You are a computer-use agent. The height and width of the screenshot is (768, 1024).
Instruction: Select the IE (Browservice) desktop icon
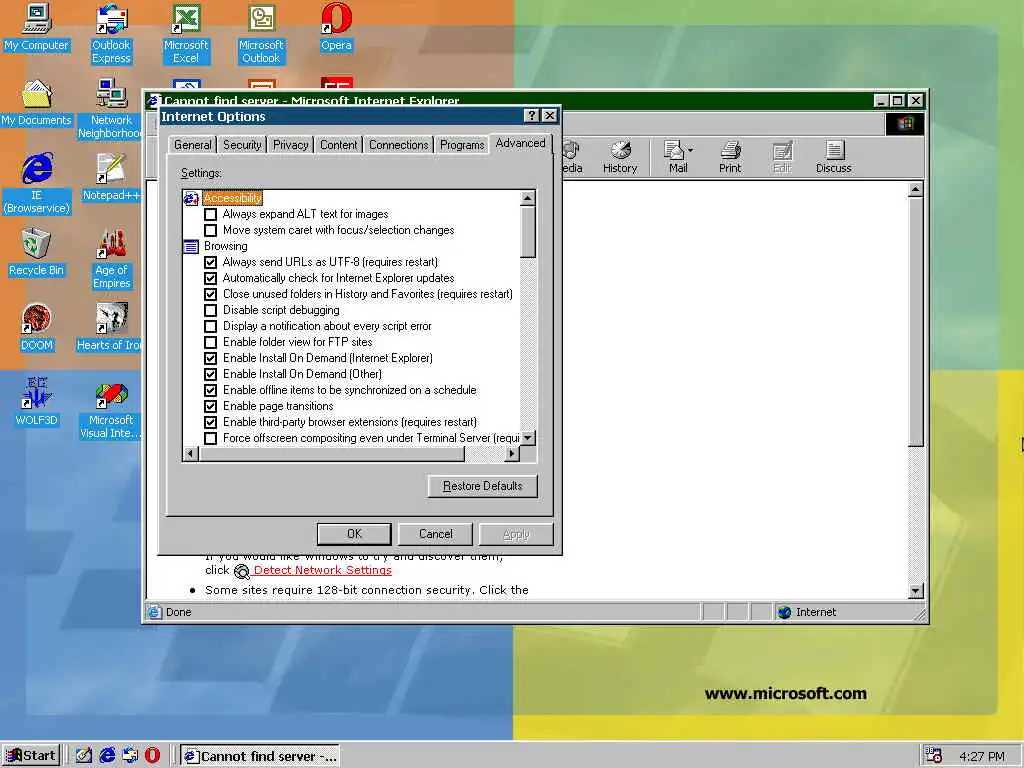point(37,184)
